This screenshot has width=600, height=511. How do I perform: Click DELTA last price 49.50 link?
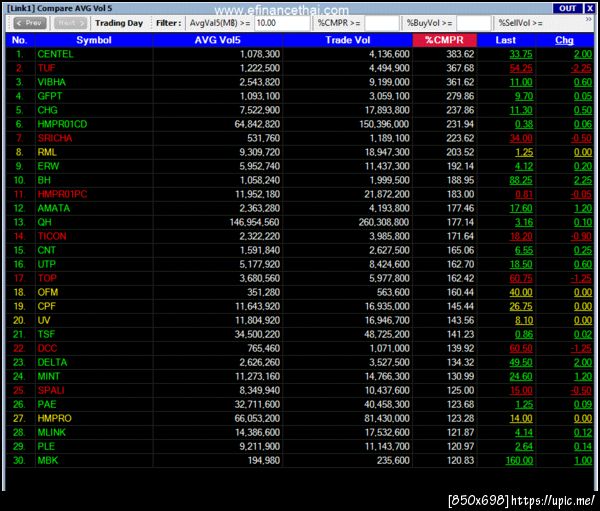coord(521,362)
